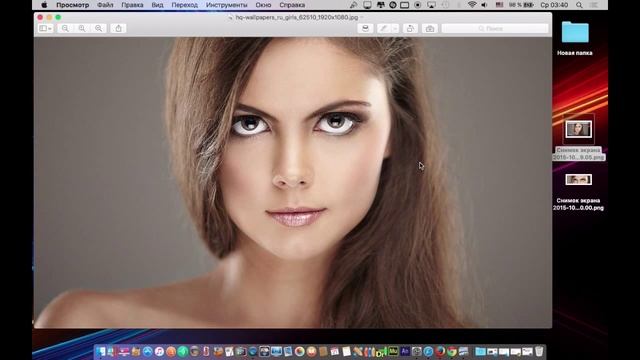Click the Wi-Fi status icon

click(472, 5)
